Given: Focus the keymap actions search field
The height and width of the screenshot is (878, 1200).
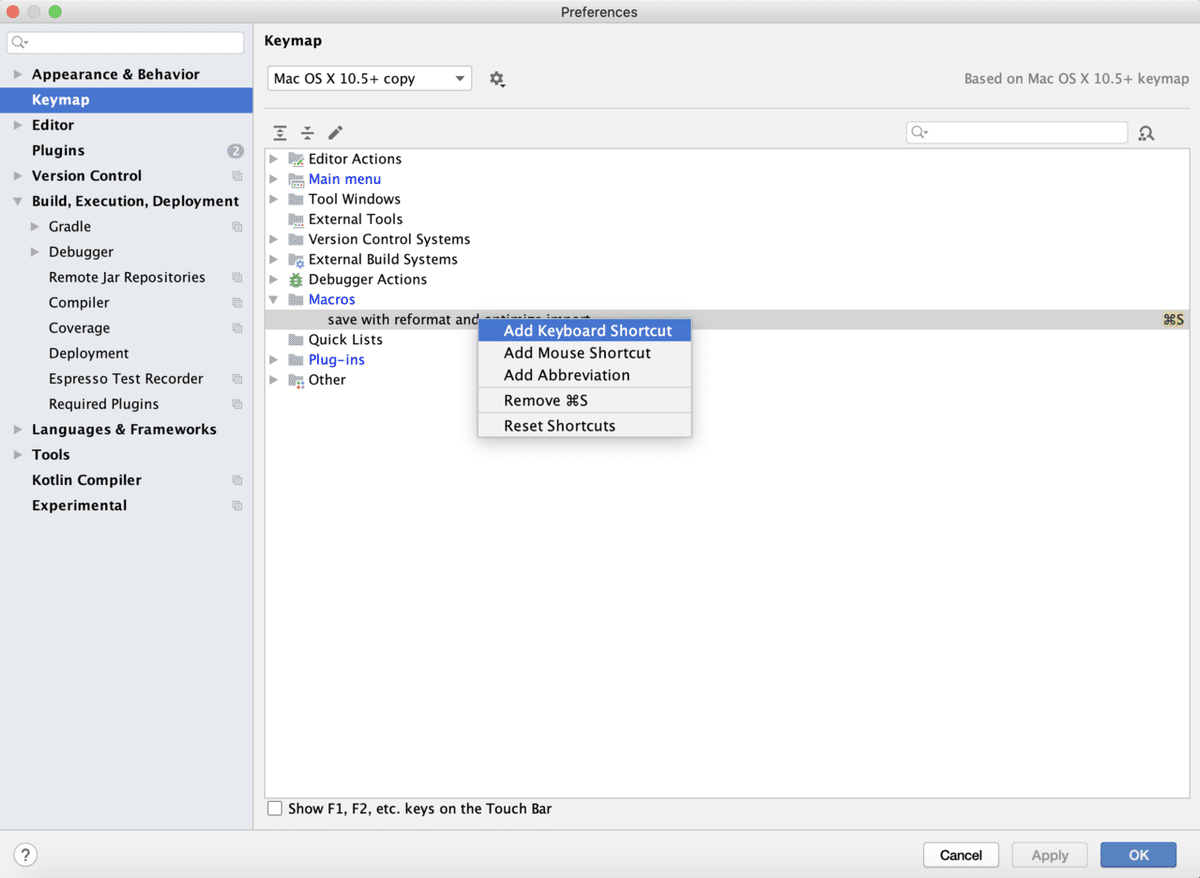Looking at the screenshot, I should tap(1017, 132).
